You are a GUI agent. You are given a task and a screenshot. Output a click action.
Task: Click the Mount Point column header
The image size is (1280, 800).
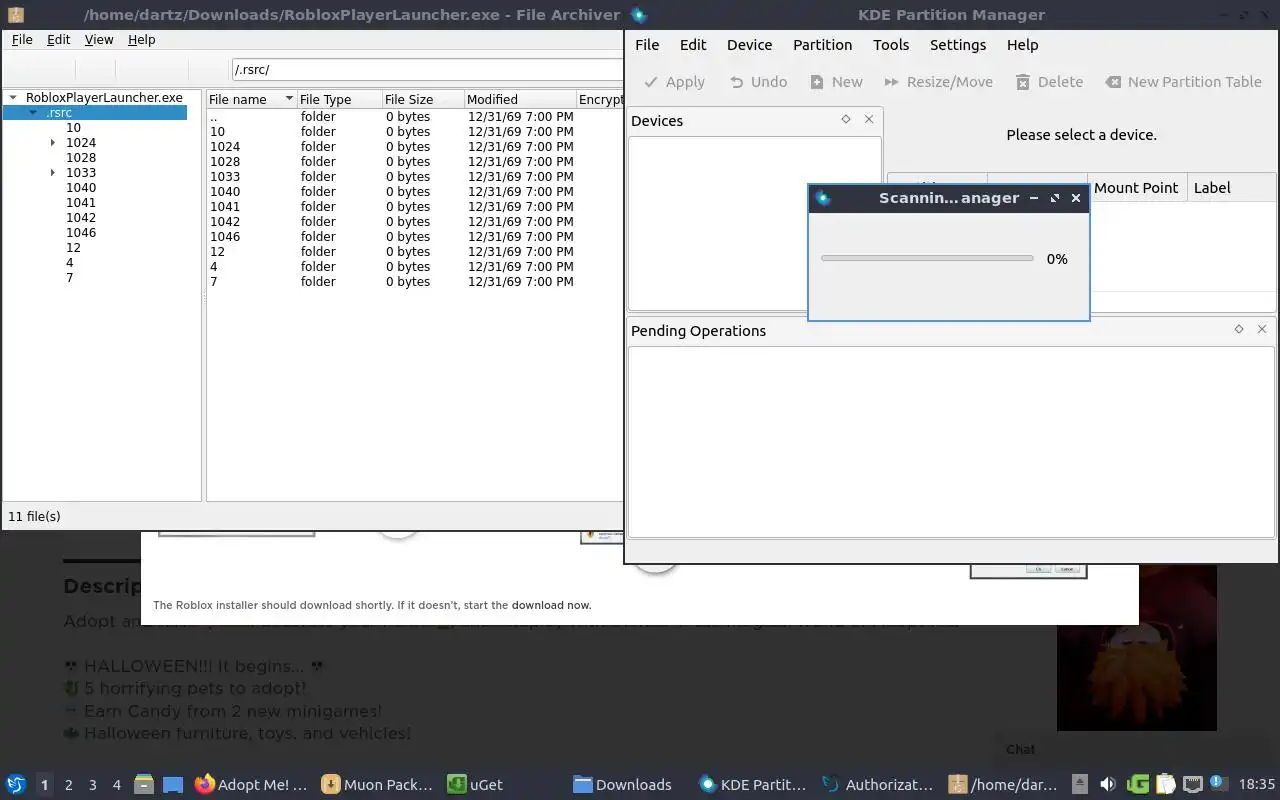click(1136, 187)
